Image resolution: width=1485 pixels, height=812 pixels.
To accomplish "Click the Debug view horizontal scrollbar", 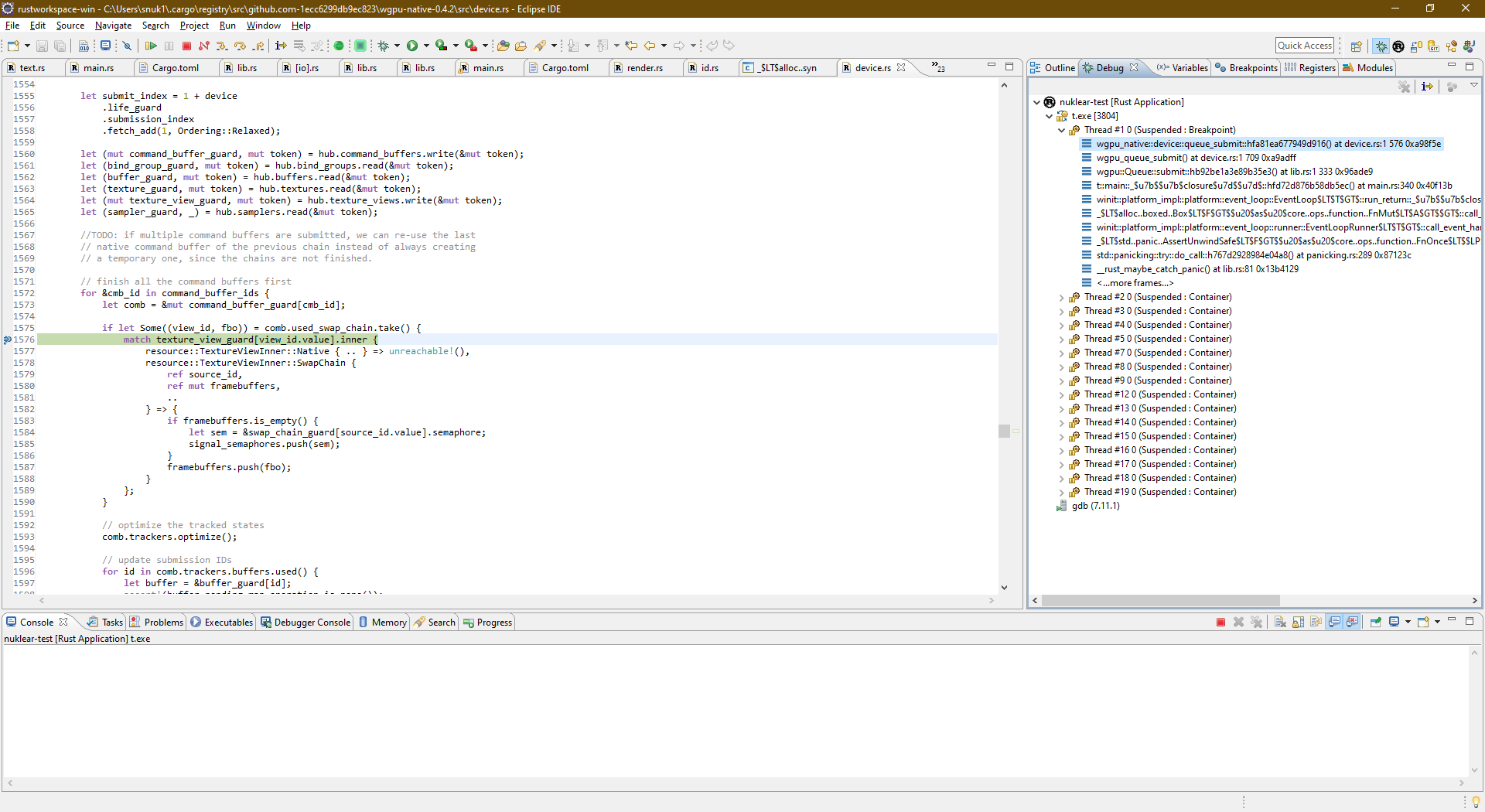I will coord(1160,601).
